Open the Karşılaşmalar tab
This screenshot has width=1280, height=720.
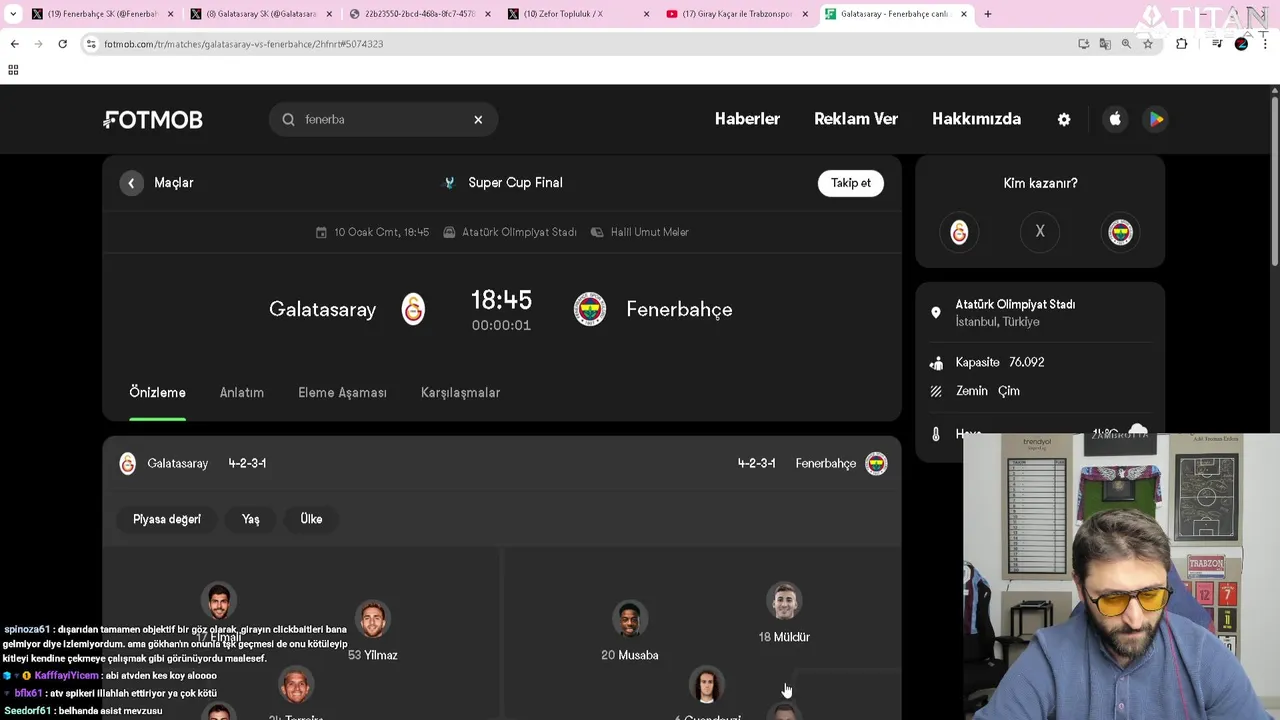tap(460, 392)
